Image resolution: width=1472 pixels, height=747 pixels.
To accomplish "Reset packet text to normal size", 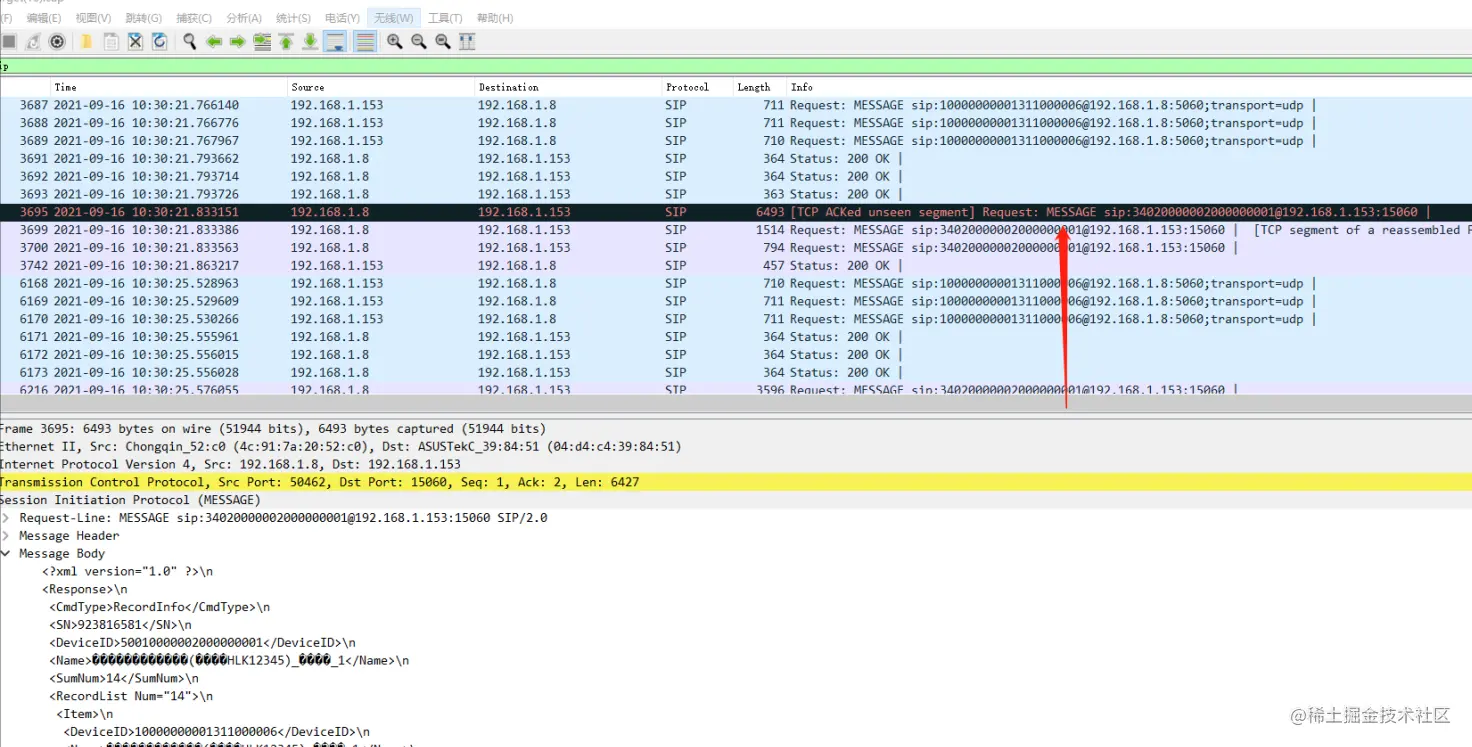I will point(443,42).
